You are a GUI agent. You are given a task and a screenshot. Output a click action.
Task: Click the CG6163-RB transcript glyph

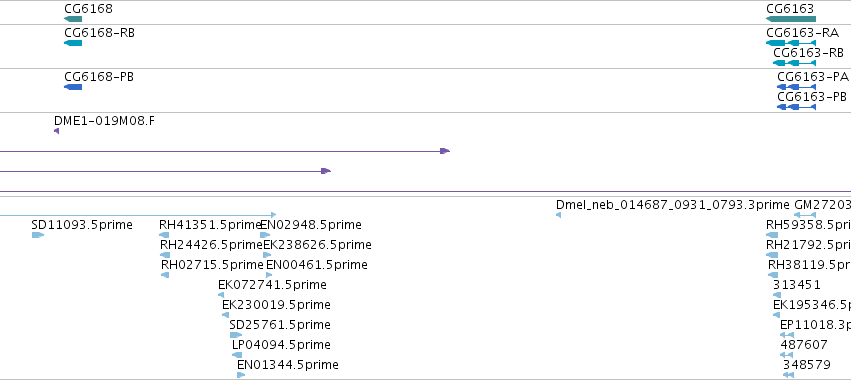click(794, 63)
